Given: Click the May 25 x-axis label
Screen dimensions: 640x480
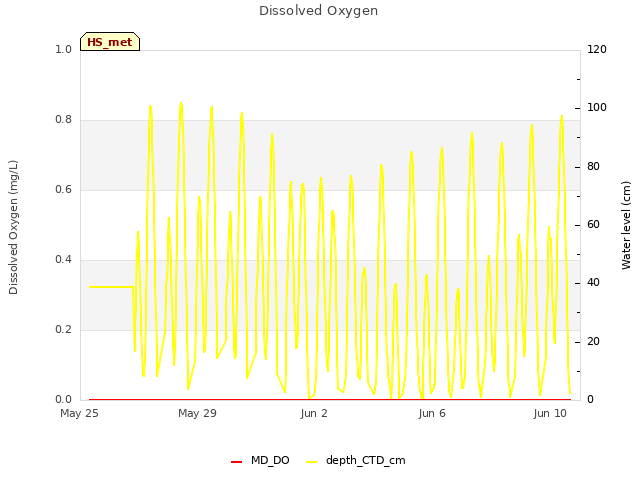Looking at the screenshot, I should tap(79, 413).
